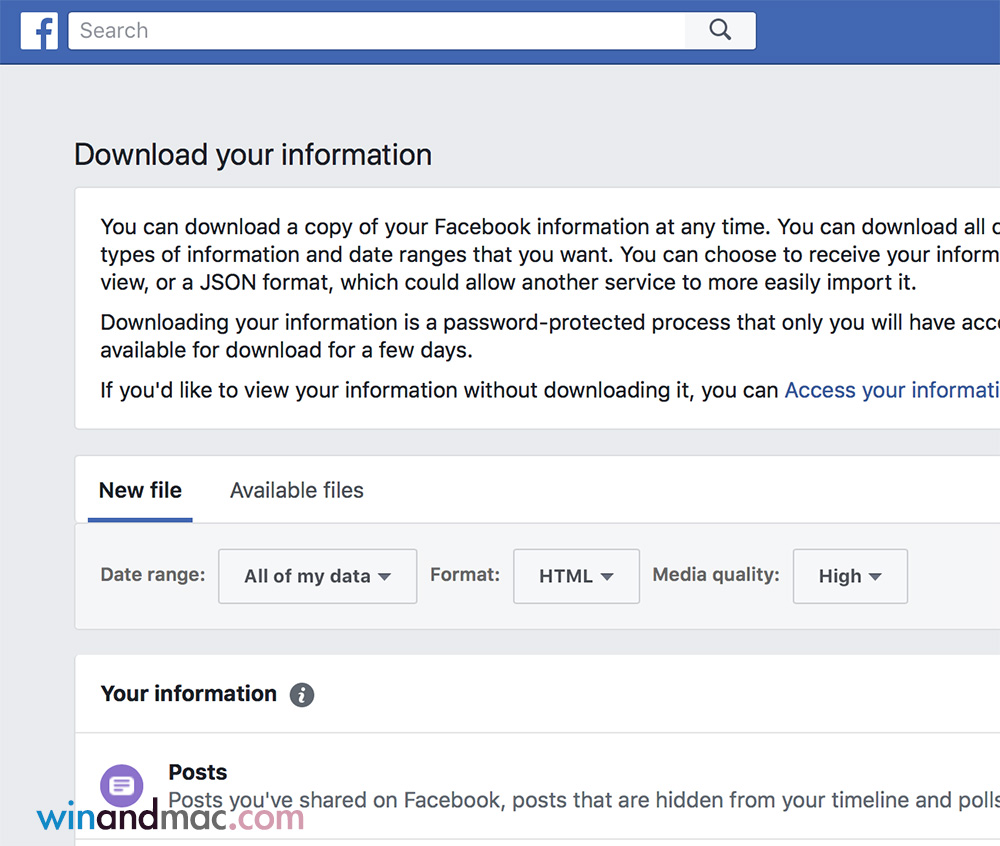This screenshot has height=846, width=1000.
Task: Click the 'Format:' label
Action: [x=464, y=575]
